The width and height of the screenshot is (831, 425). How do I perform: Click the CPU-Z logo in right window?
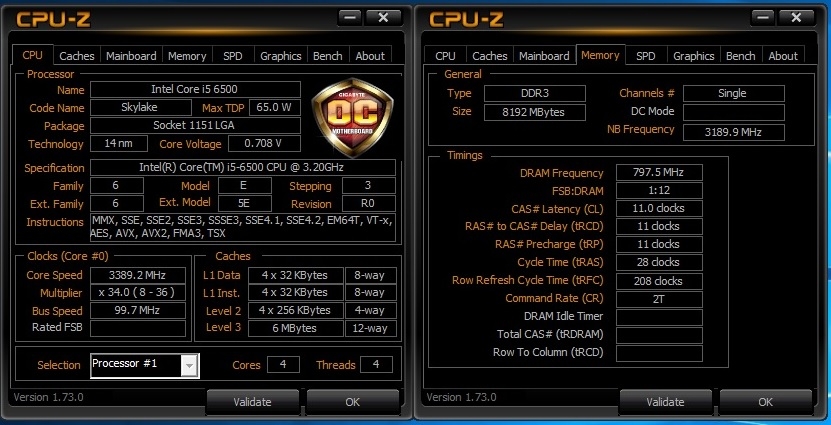click(x=466, y=20)
